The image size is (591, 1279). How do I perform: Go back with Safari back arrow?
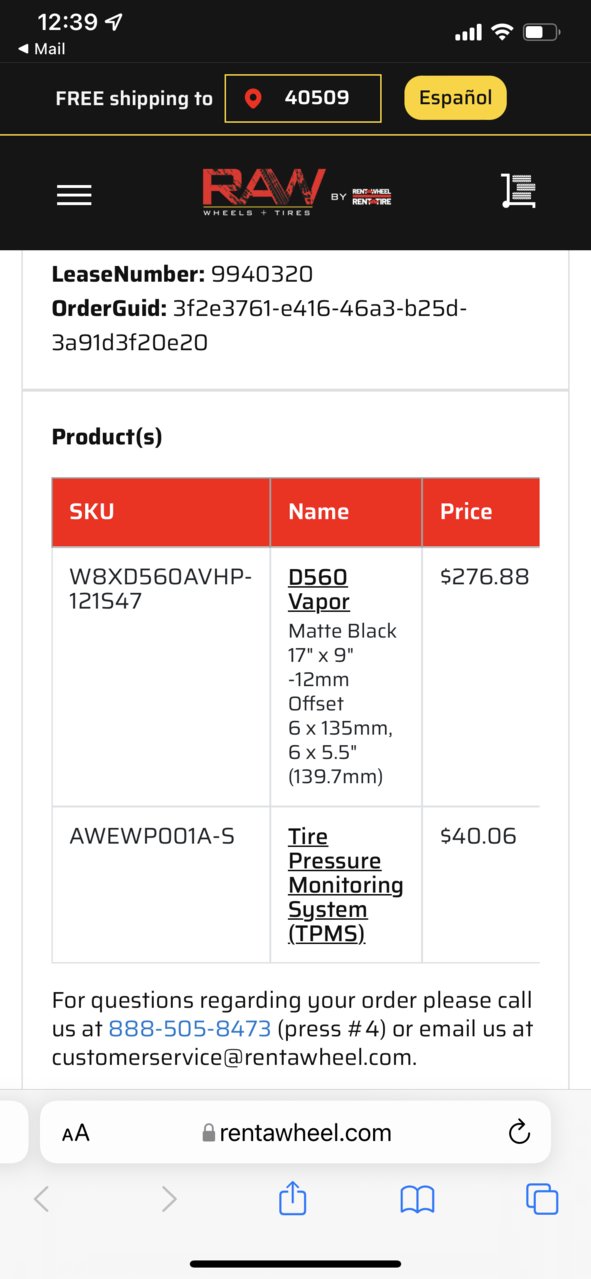pos(41,1198)
